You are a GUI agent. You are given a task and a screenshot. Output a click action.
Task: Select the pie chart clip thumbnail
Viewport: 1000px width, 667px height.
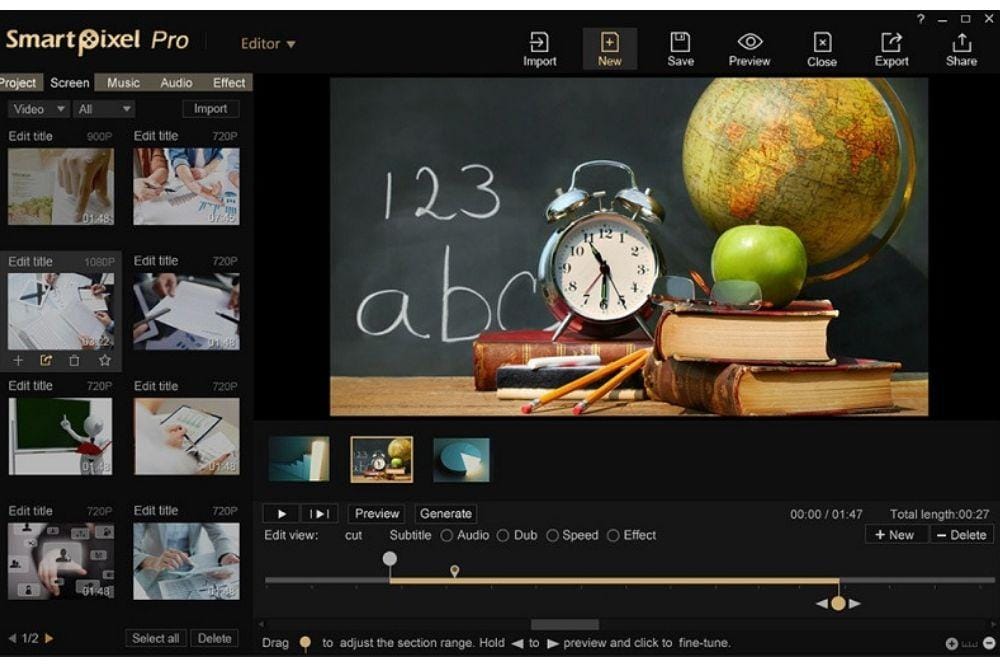pos(461,460)
